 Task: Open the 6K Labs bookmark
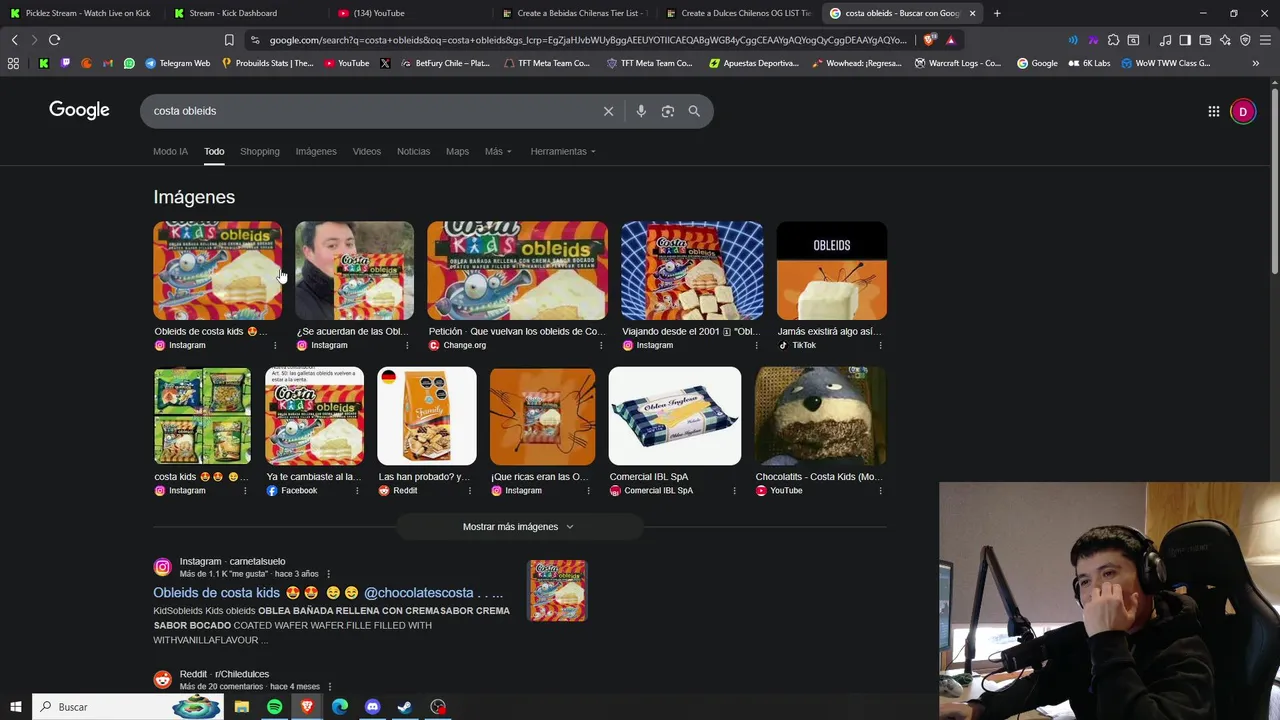tap(1091, 63)
